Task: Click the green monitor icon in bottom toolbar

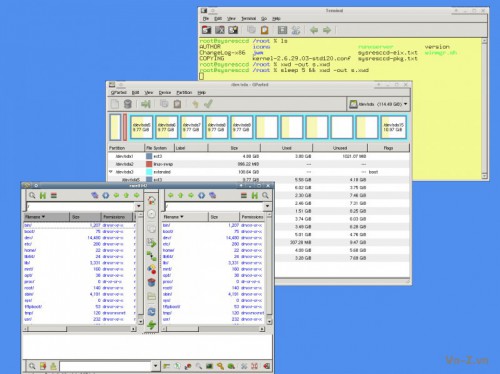Action: (x=209, y=366)
